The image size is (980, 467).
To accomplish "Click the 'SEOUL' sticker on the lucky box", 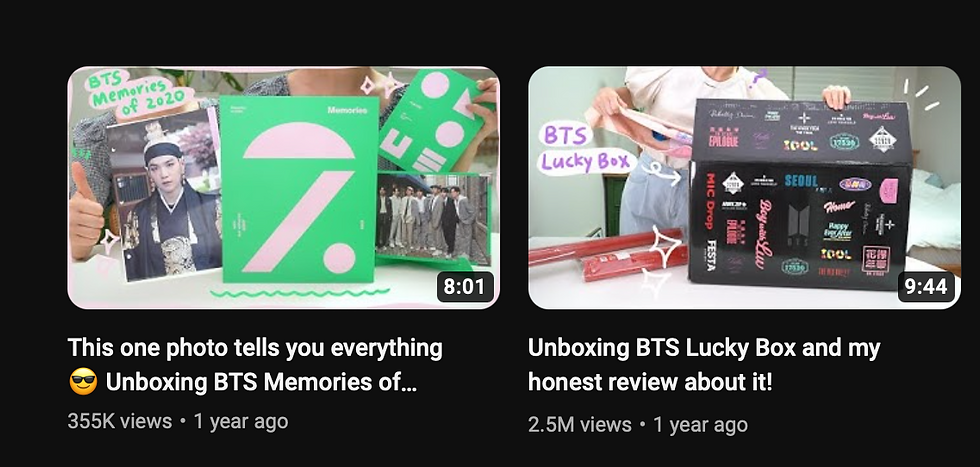I will pyautogui.click(x=801, y=182).
